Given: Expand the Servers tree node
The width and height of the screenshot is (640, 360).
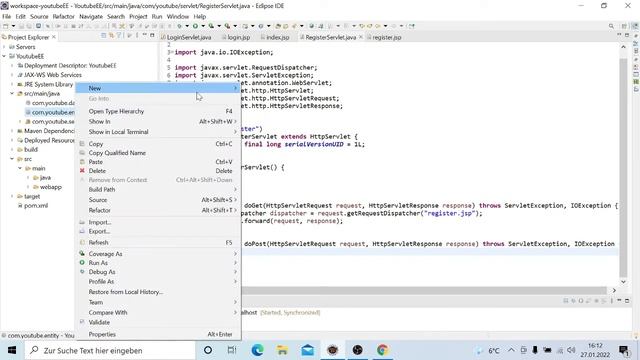Looking at the screenshot, I should [4, 47].
